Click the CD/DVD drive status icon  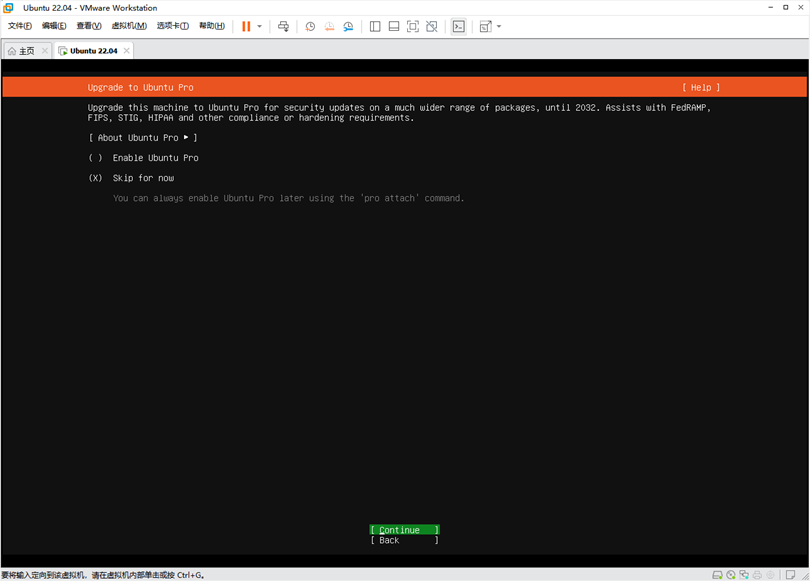(730, 575)
